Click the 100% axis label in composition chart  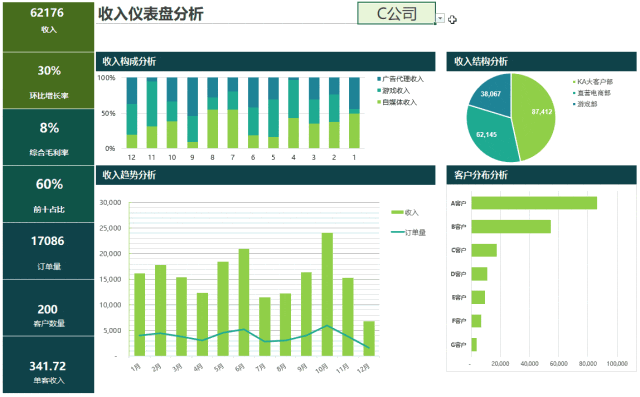point(107,78)
